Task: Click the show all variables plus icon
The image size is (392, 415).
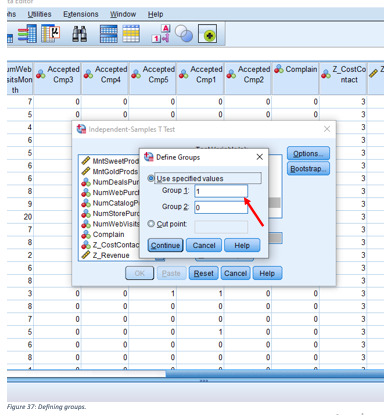Action: click(x=207, y=34)
